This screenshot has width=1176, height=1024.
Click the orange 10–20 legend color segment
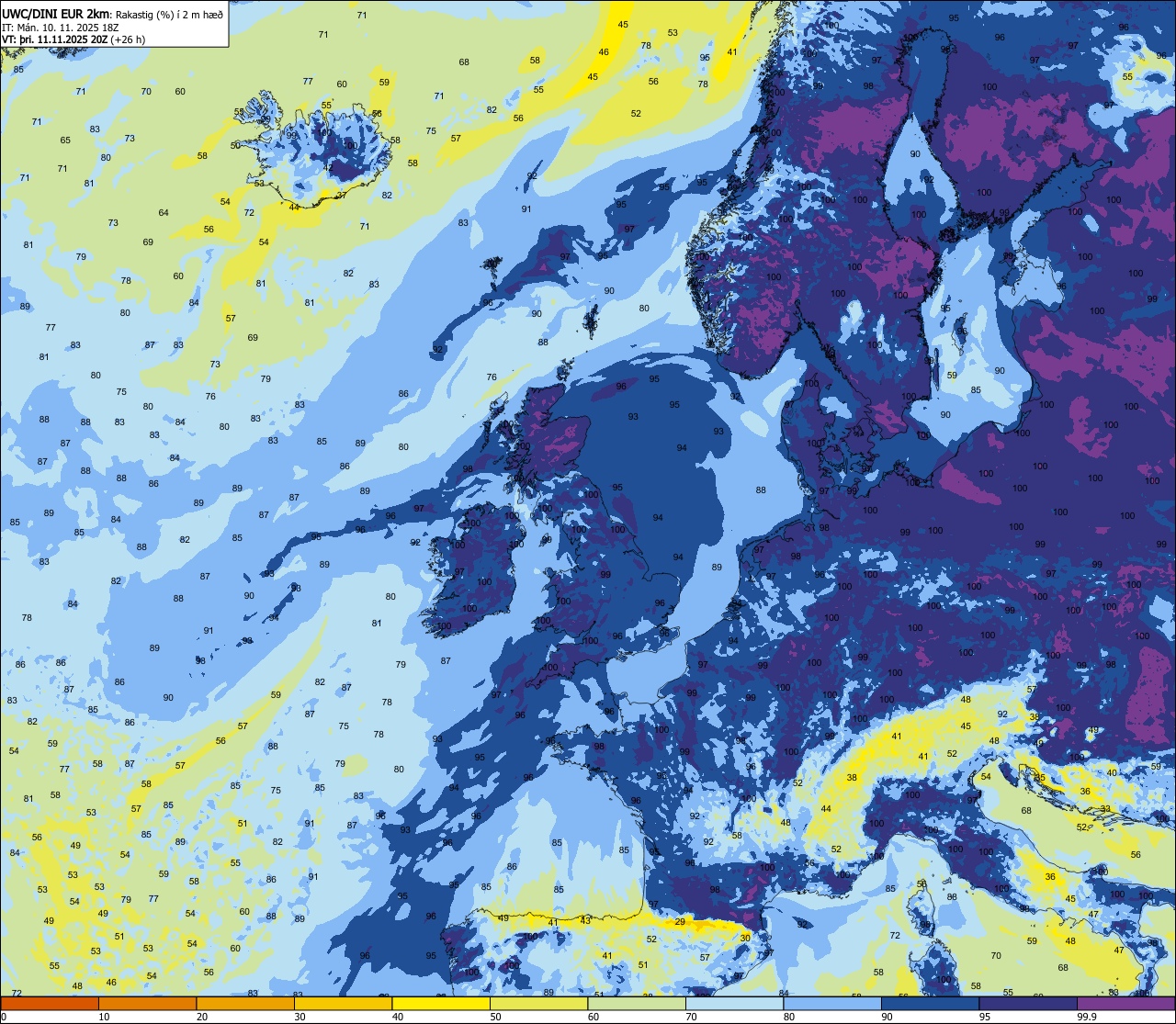(146, 1003)
